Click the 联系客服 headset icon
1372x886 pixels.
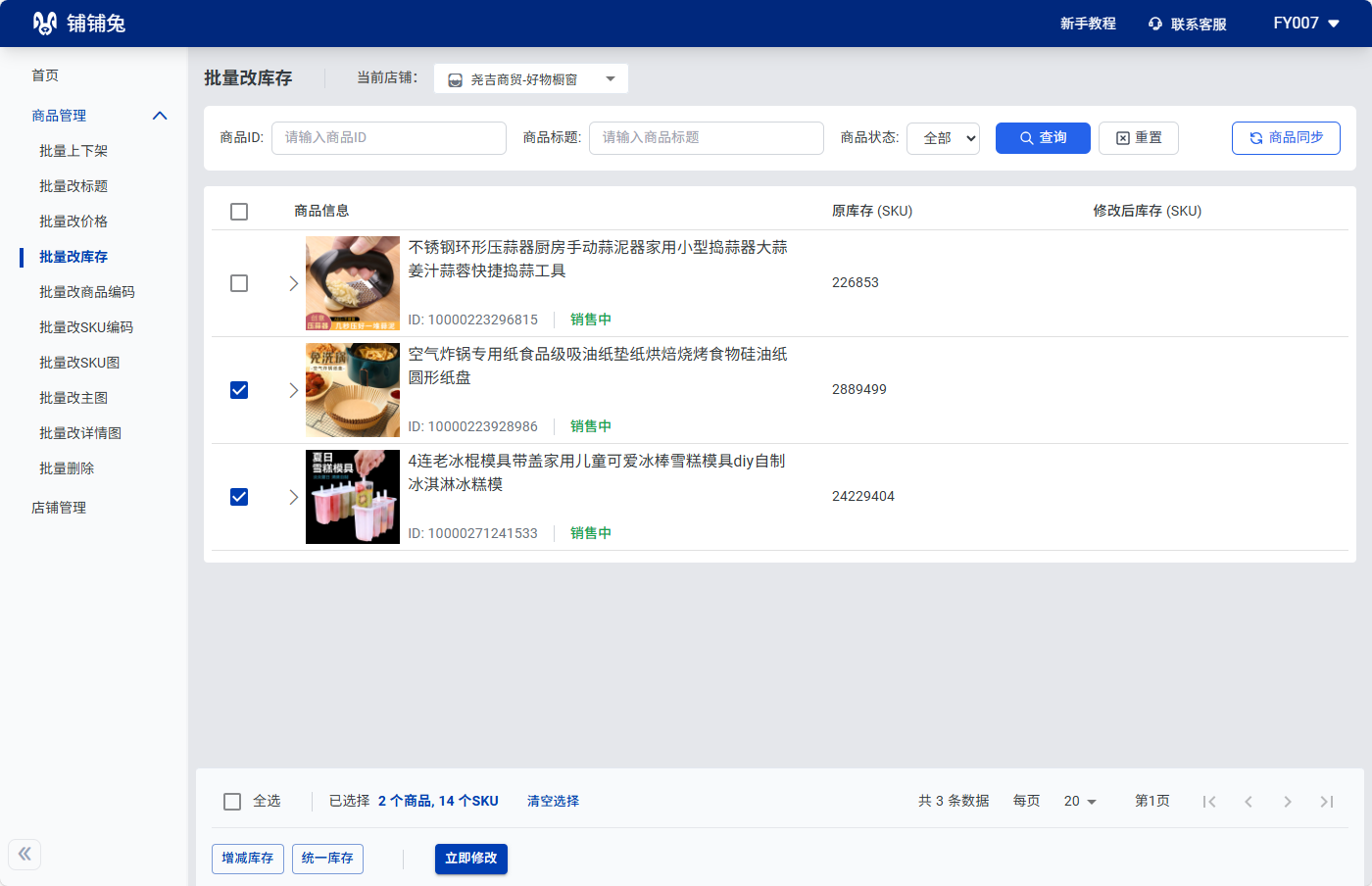coord(1155,24)
